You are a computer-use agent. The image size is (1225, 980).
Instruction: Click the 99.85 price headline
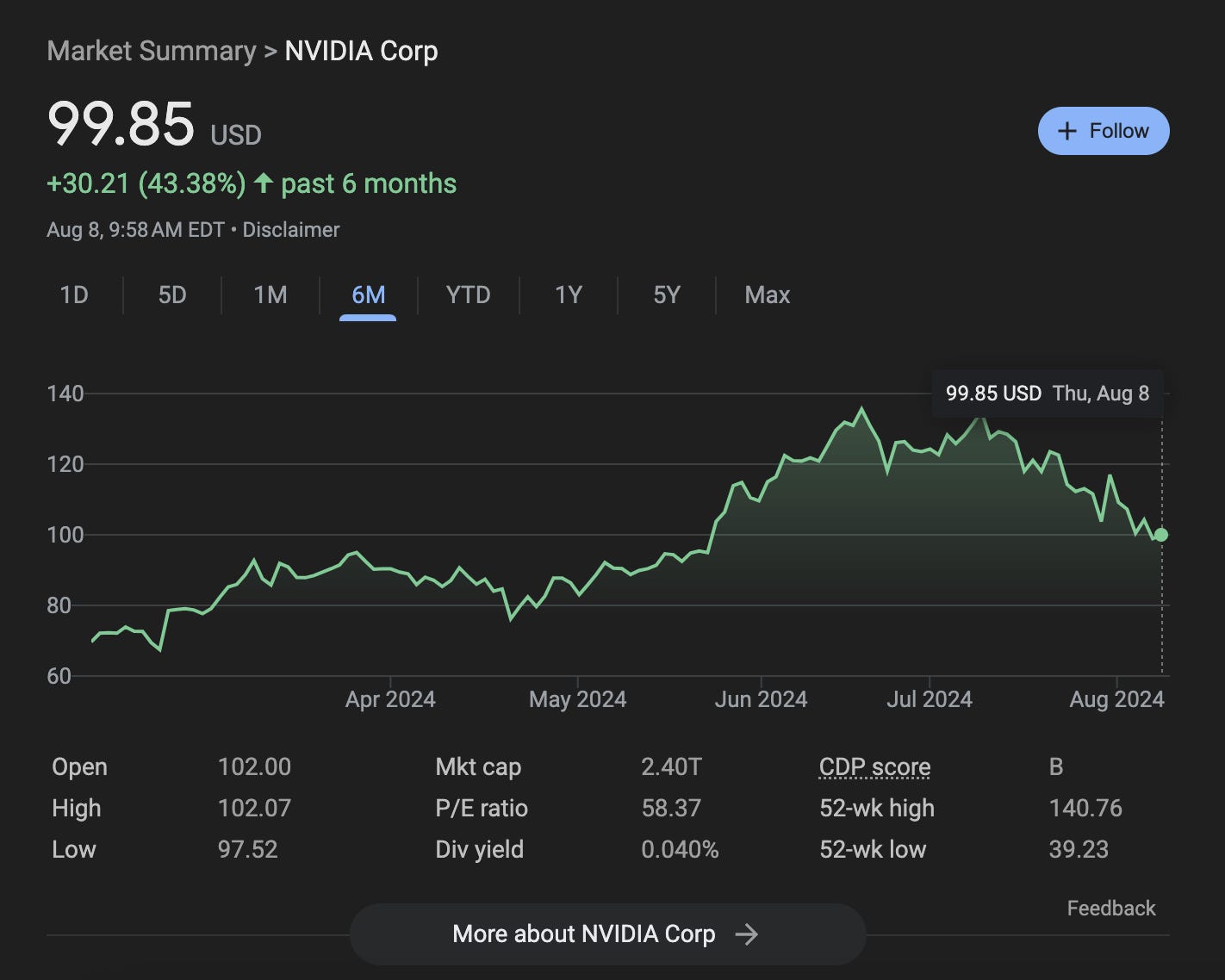(121, 123)
